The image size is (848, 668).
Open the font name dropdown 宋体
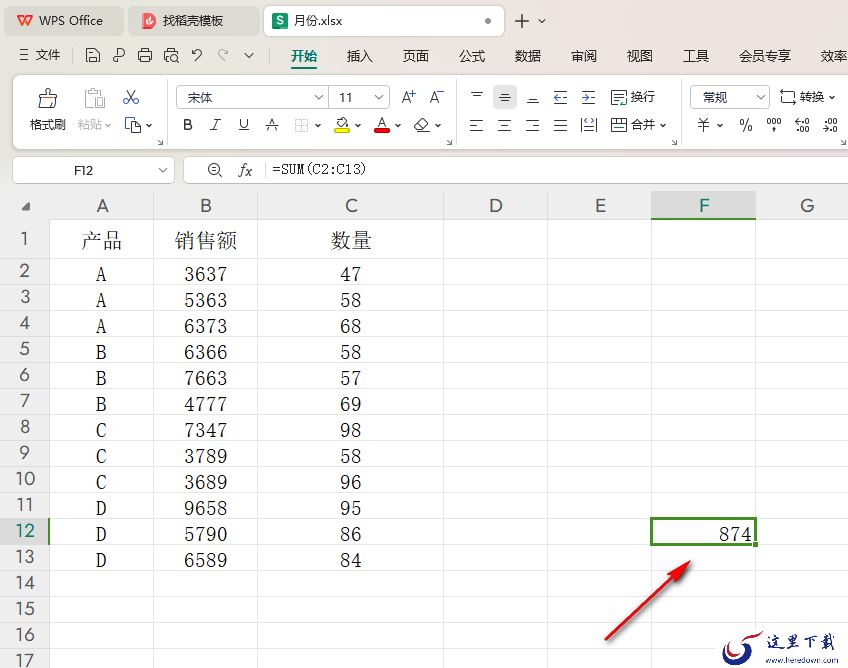click(319, 97)
